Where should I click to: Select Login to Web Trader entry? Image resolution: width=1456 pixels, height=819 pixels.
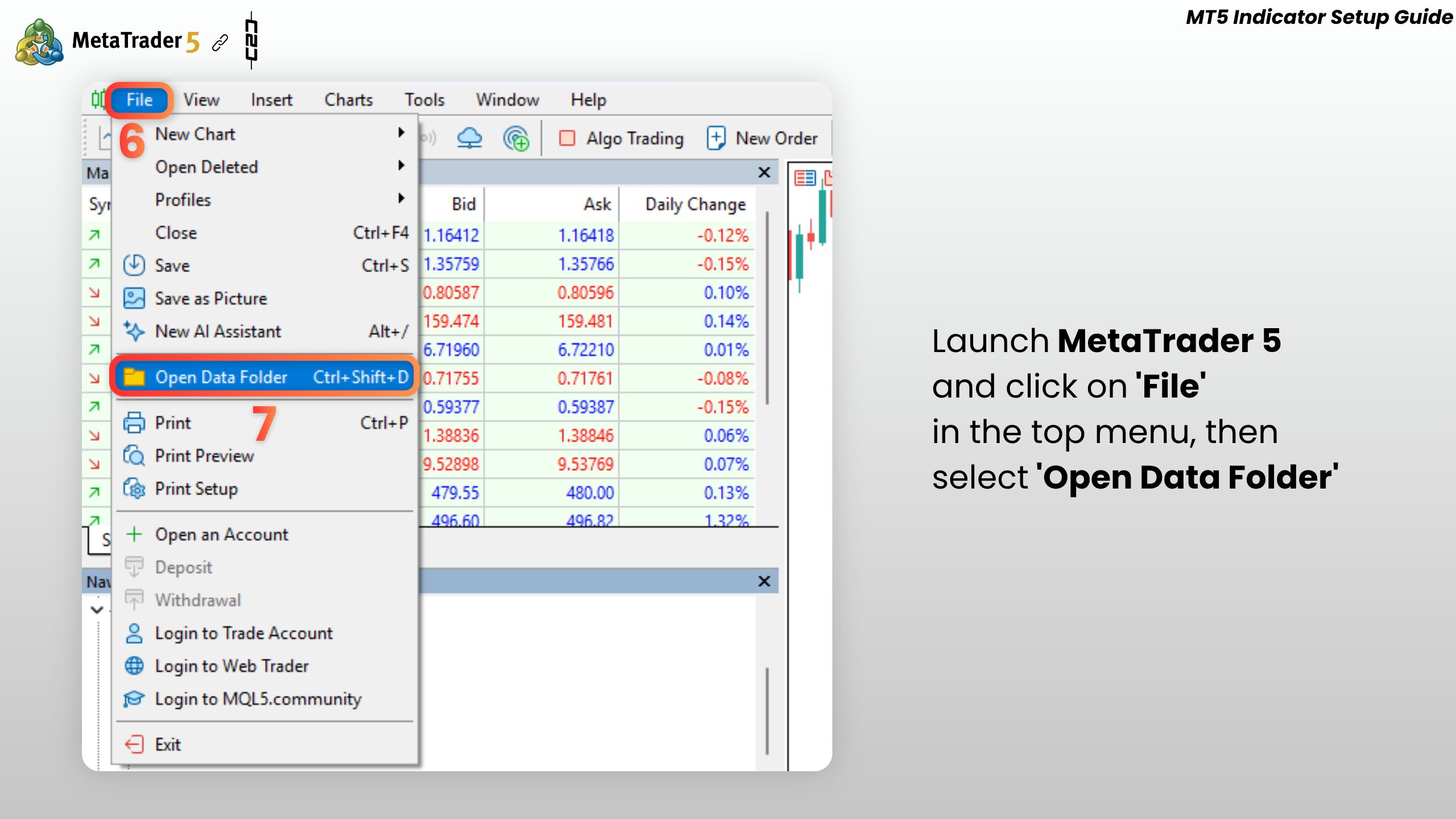click(265, 665)
